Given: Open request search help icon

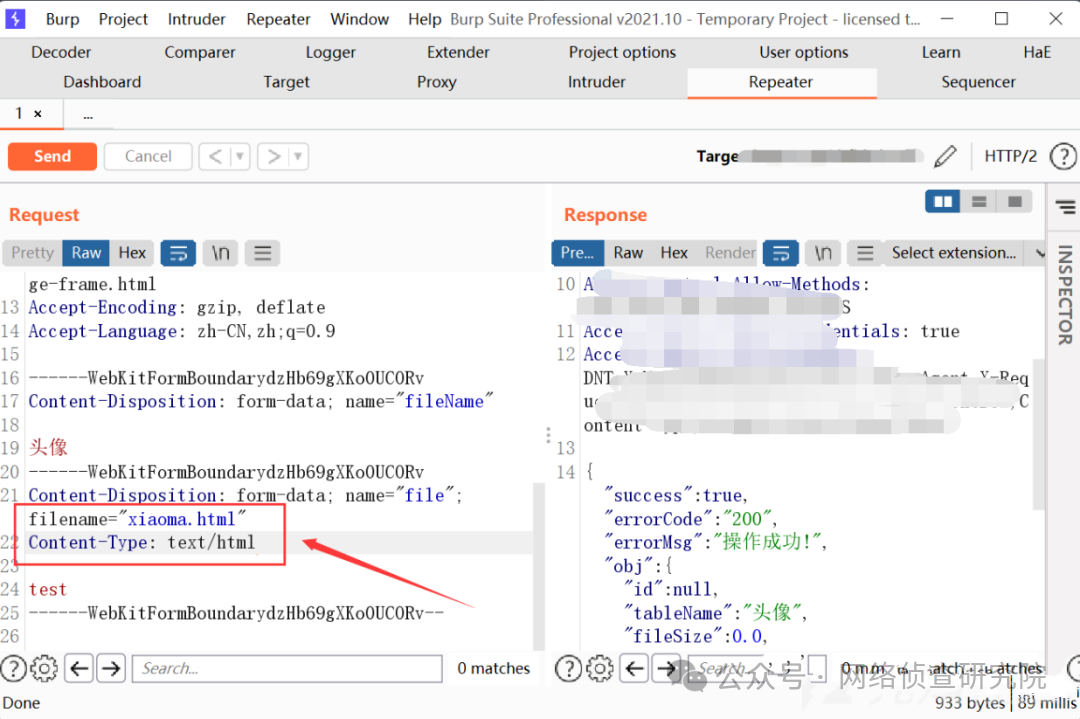Looking at the screenshot, I should click(x=14, y=668).
